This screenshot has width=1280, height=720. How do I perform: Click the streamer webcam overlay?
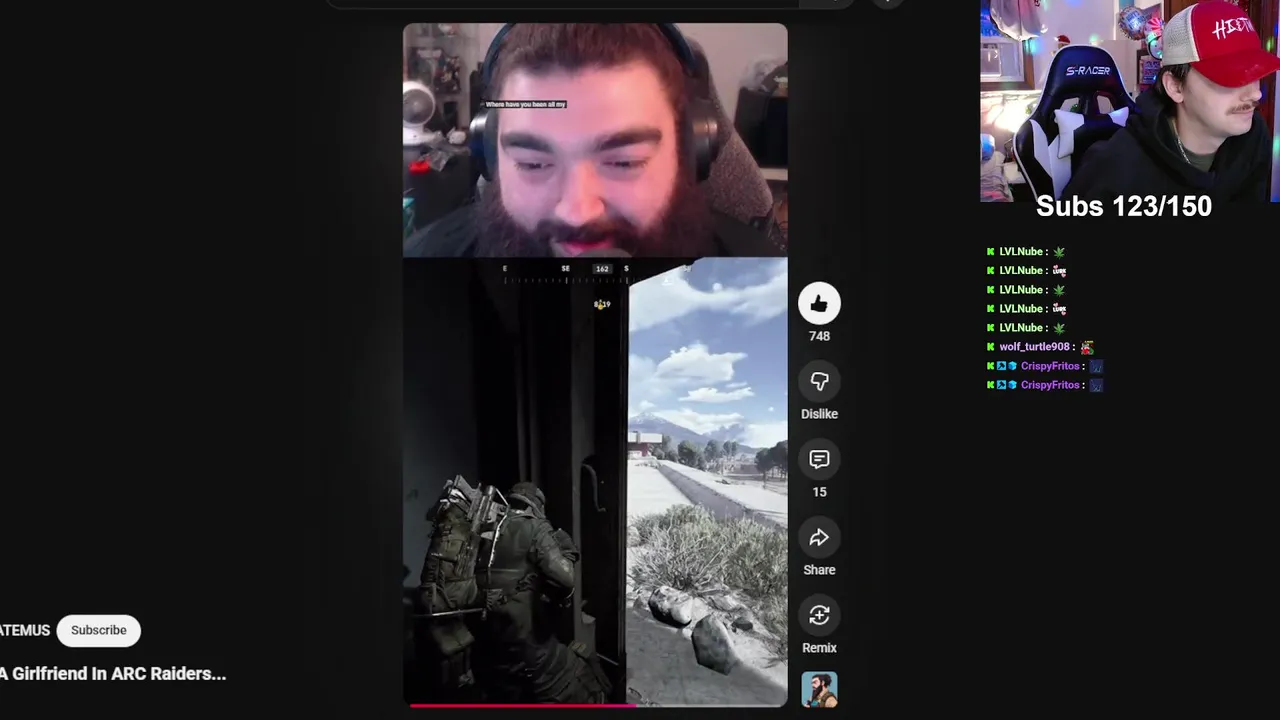1130,100
